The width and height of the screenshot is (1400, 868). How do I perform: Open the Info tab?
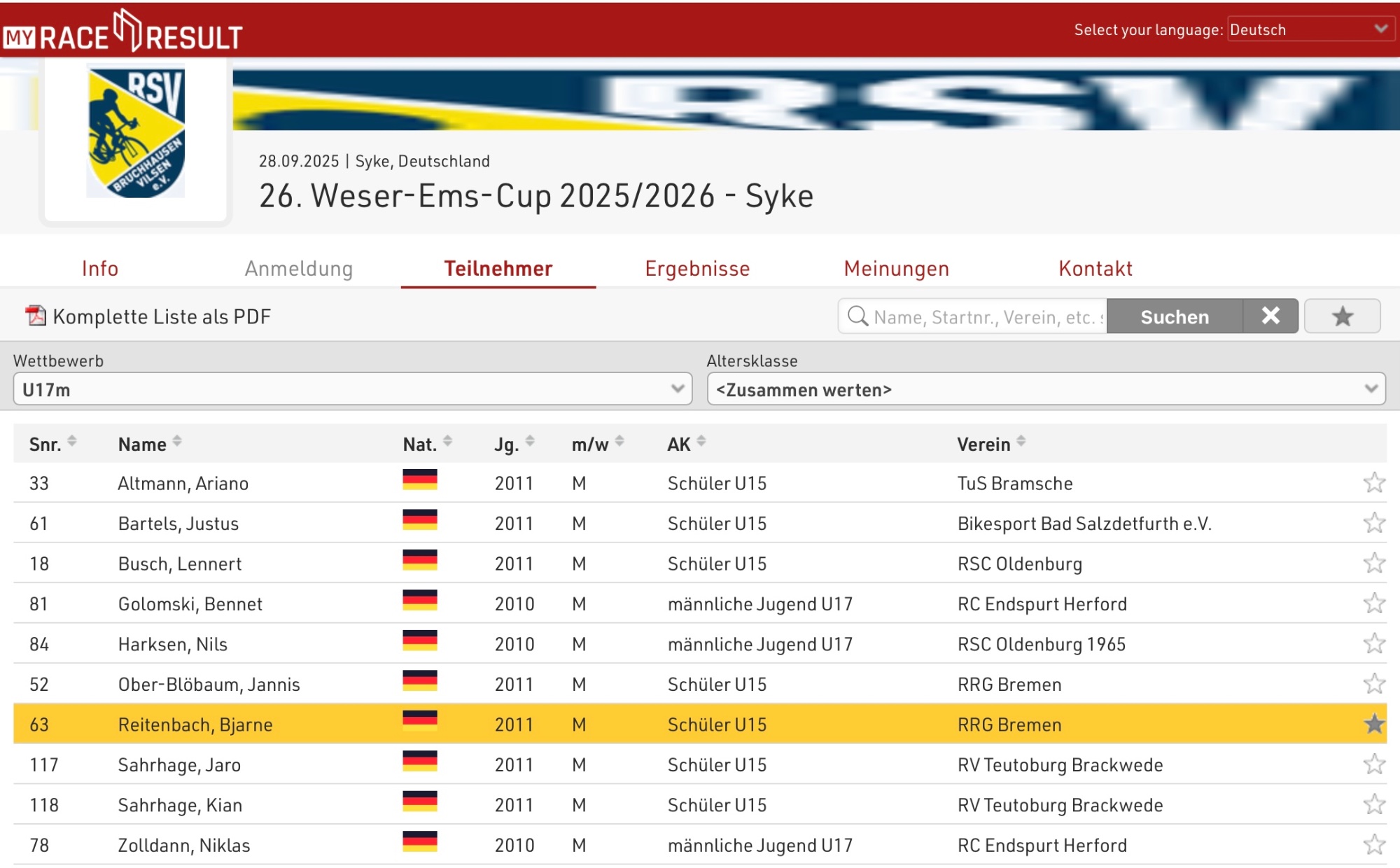point(100,269)
